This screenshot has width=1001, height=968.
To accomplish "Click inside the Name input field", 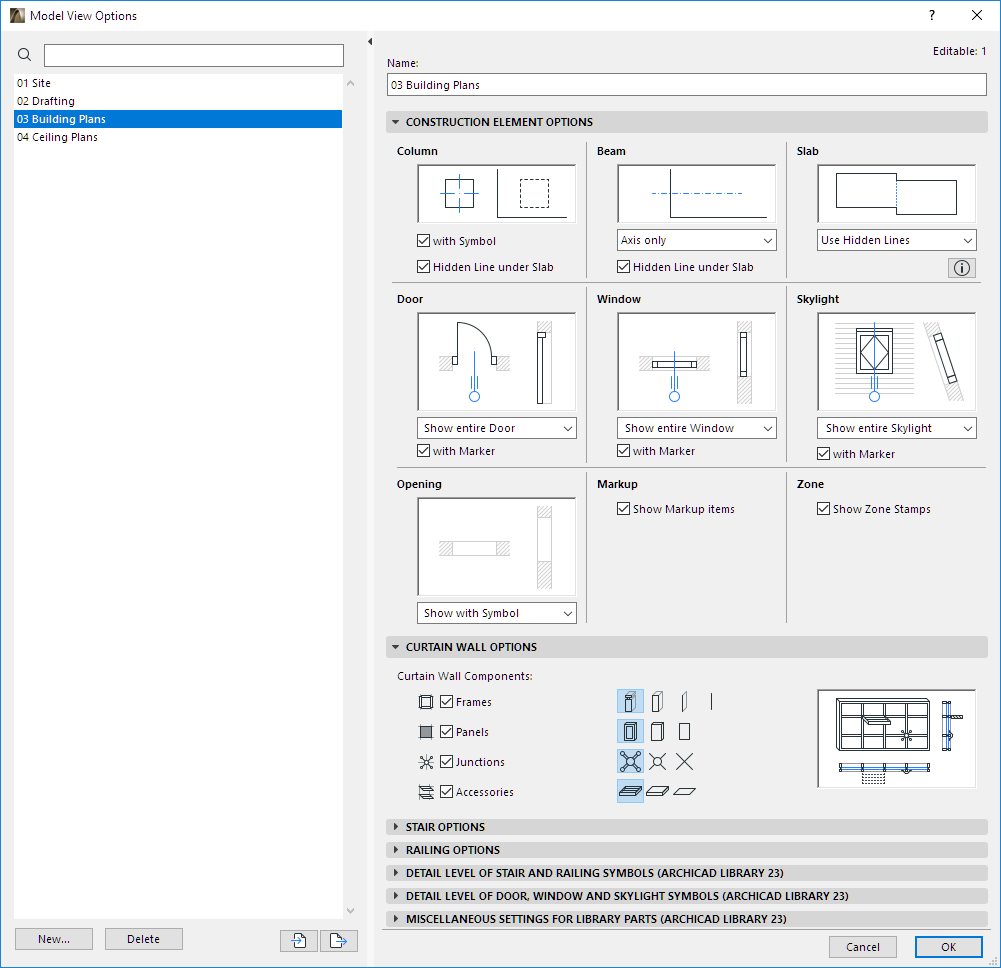I will pyautogui.click(x=686, y=84).
